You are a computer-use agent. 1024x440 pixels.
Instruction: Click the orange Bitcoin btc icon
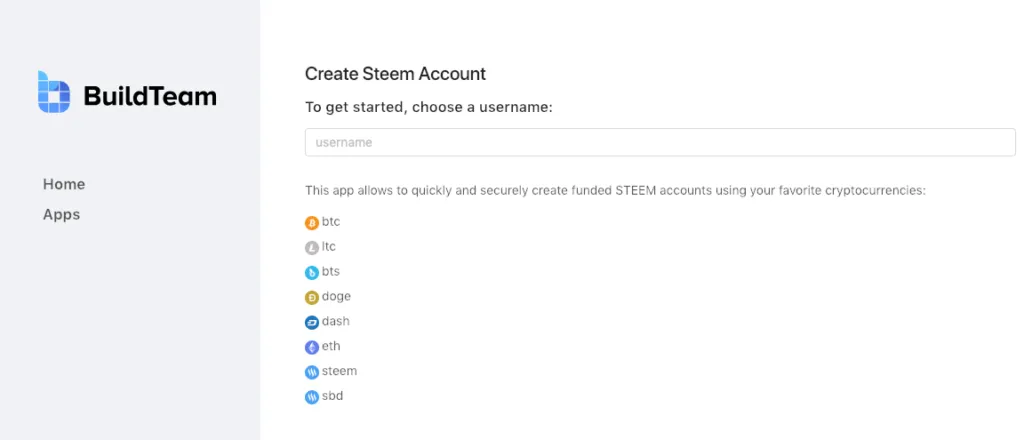(x=312, y=223)
